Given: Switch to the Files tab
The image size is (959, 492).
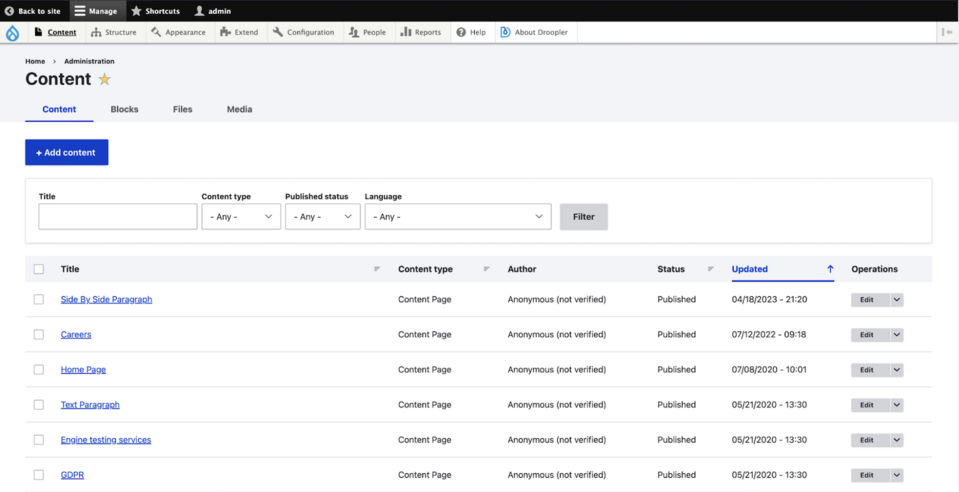Looking at the screenshot, I should 182,110.
